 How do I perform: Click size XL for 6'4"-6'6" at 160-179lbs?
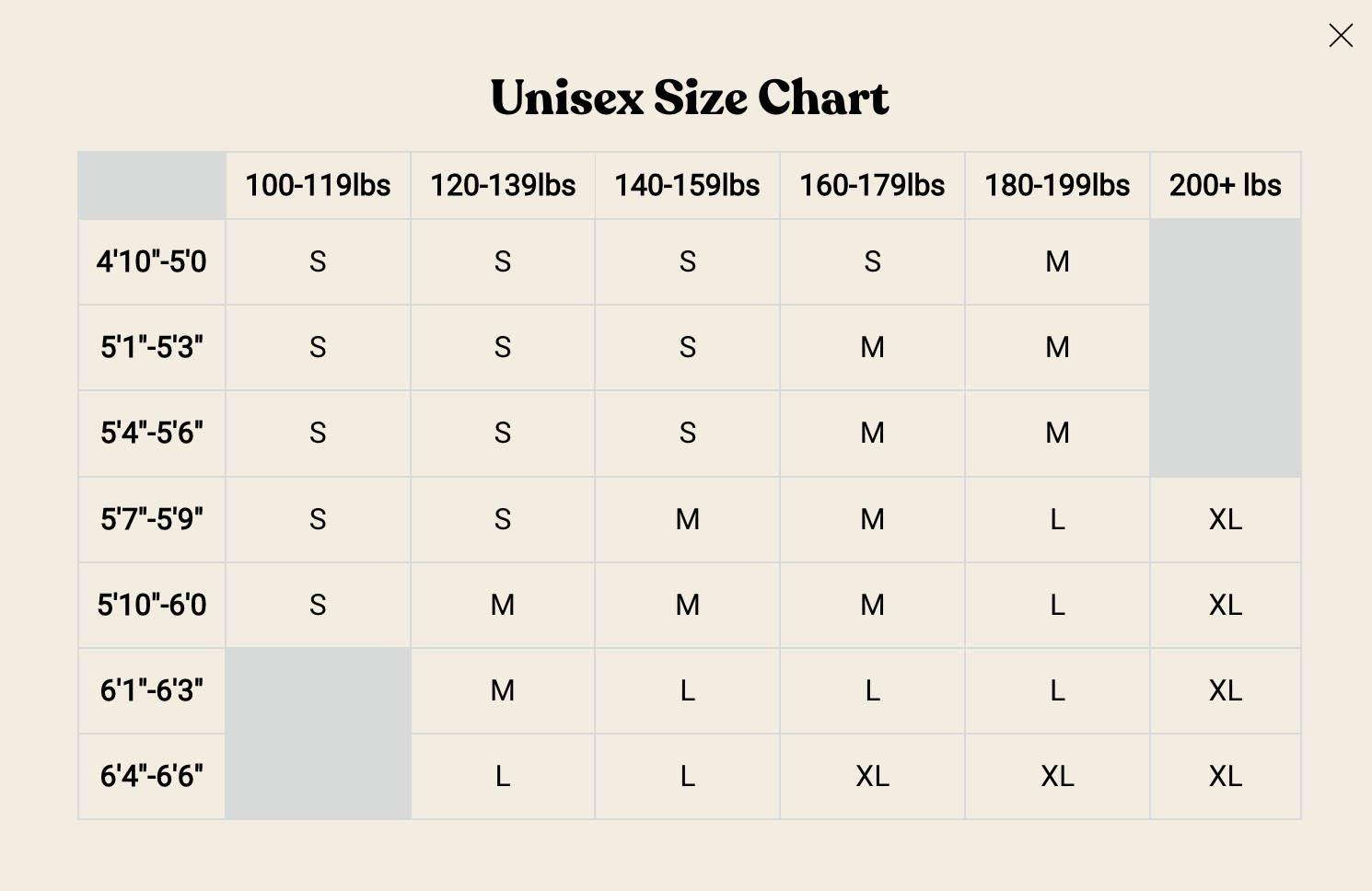coord(872,777)
